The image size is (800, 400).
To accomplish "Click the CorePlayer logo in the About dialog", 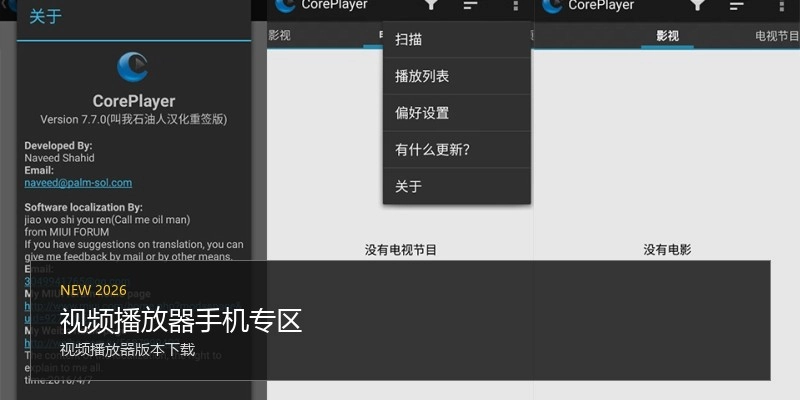I will click(x=133, y=67).
